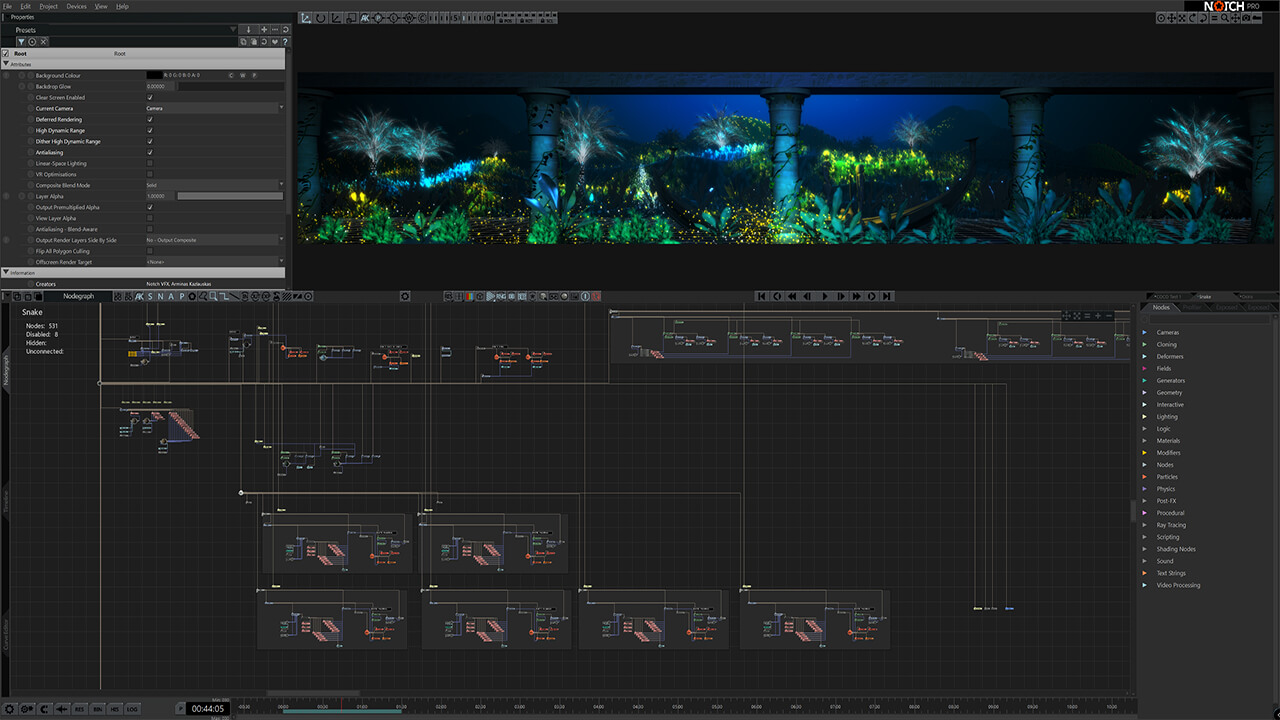1280x720 pixels.
Task: Expand the Particles node category
Action: (1145, 477)
